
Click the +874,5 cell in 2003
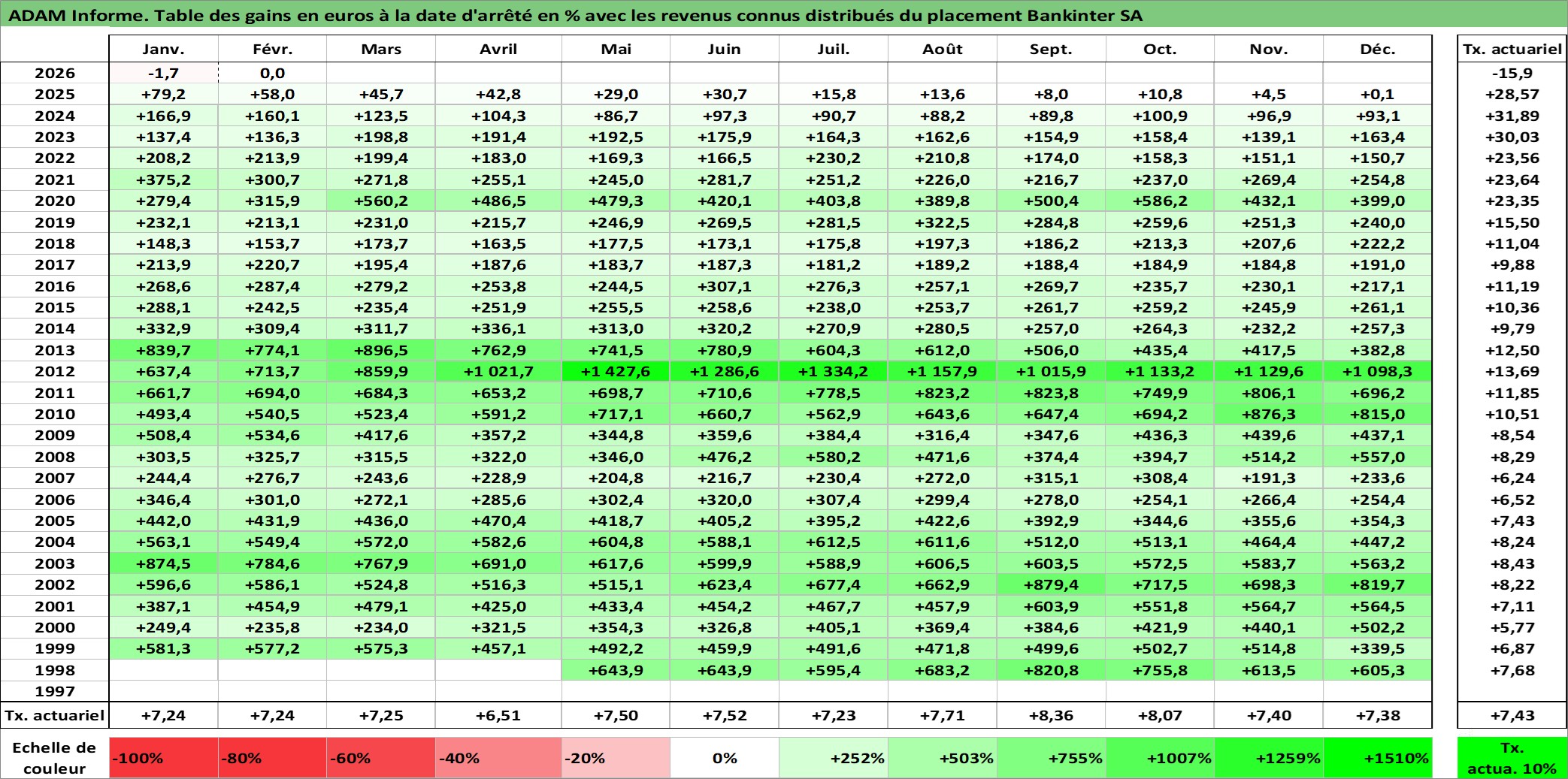click(164, 563)
